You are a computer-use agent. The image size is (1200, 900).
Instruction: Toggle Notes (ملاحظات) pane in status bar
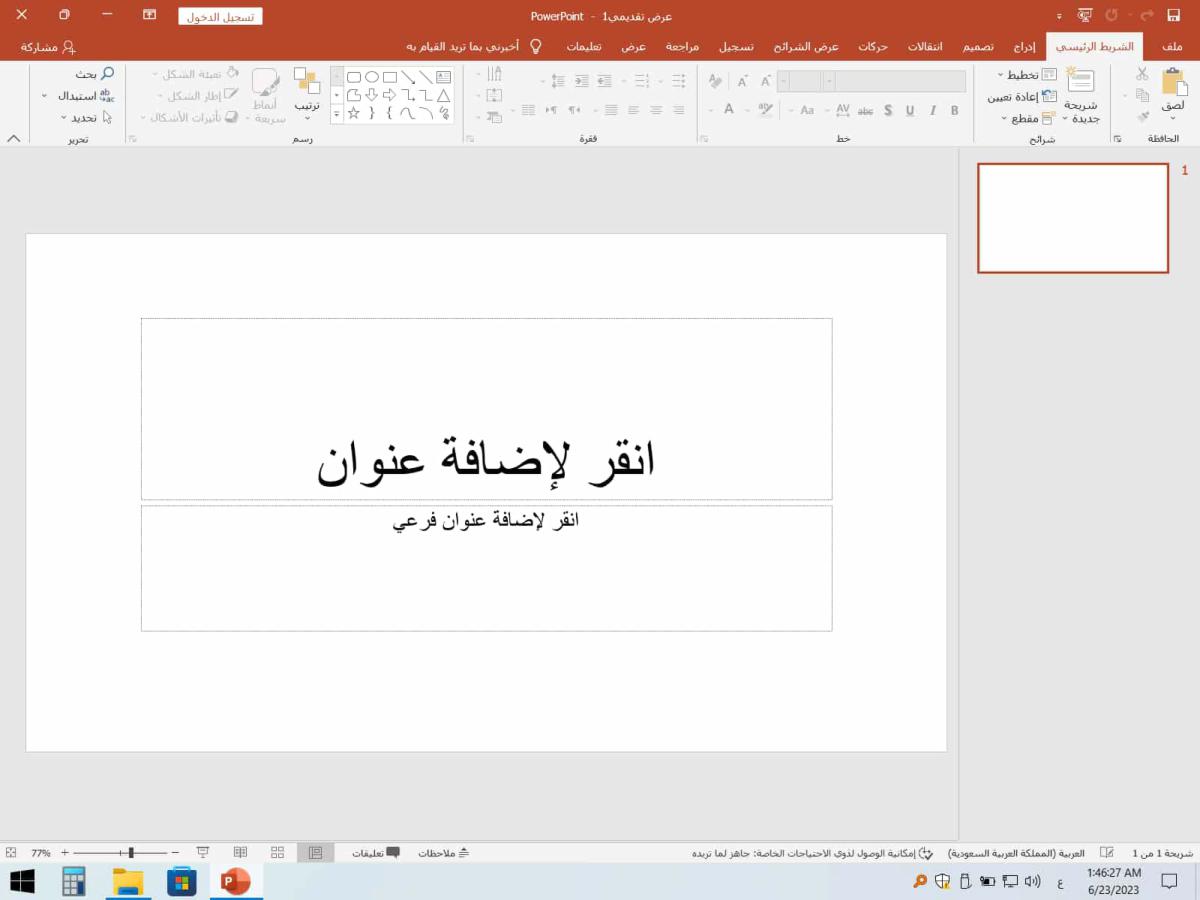(443, 853)
